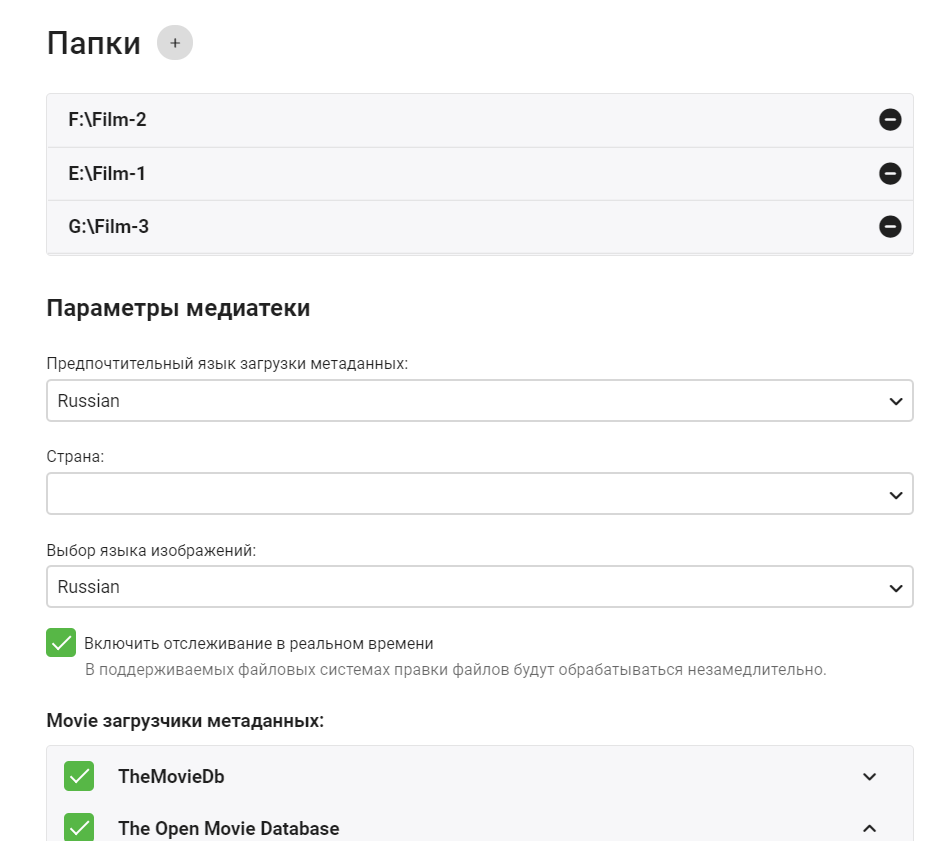Click the Параметры медиатеки heading
Viewport: 927px width, 841px height.
pos(178,308)
